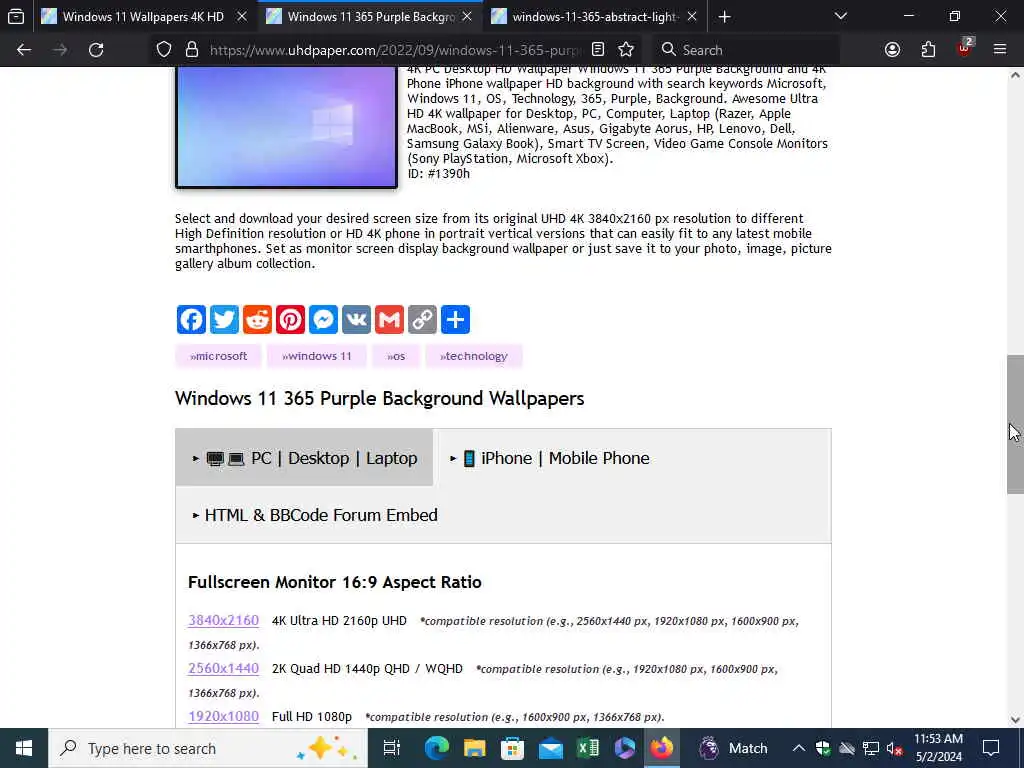Screen dimensions: 1024x768
Task: Toggle reader view icon
Action: 598,50
